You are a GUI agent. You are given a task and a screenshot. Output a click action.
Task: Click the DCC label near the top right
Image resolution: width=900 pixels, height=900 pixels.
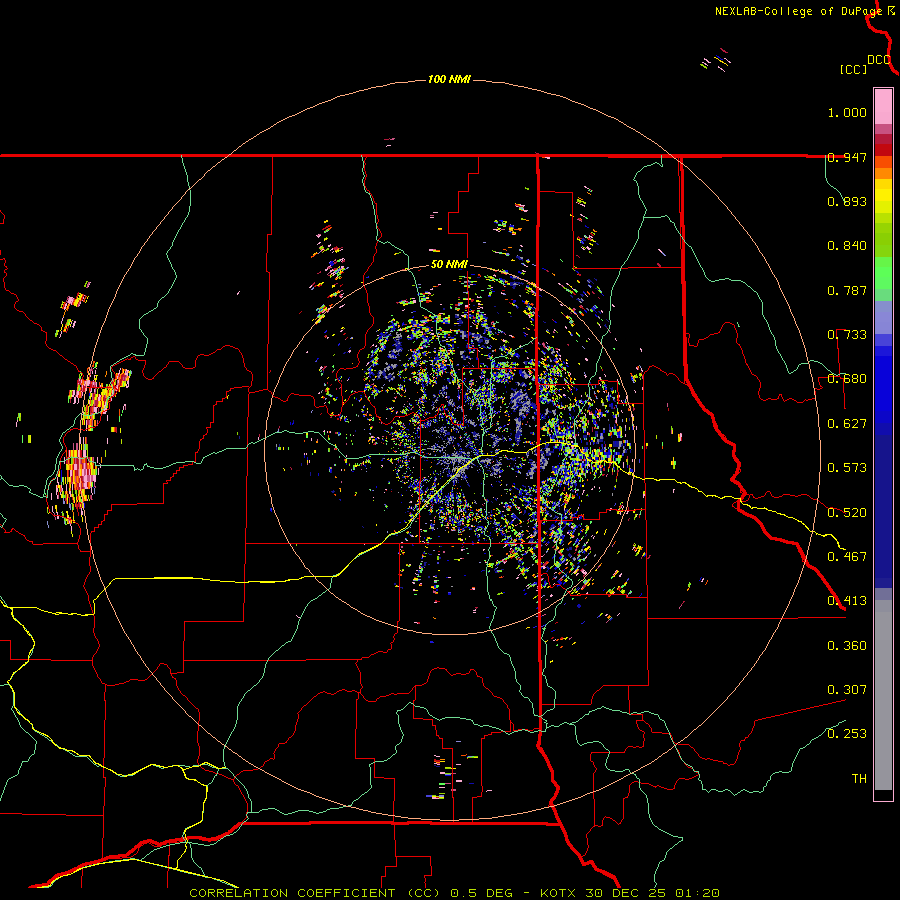point(879,60)
